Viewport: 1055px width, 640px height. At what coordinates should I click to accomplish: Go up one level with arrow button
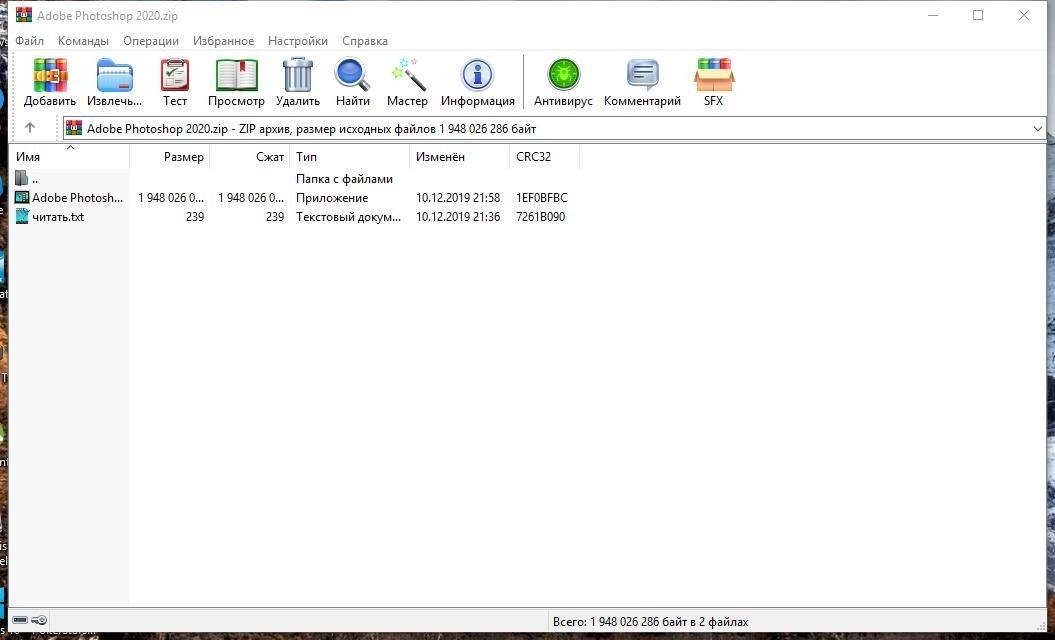point(30,127)
